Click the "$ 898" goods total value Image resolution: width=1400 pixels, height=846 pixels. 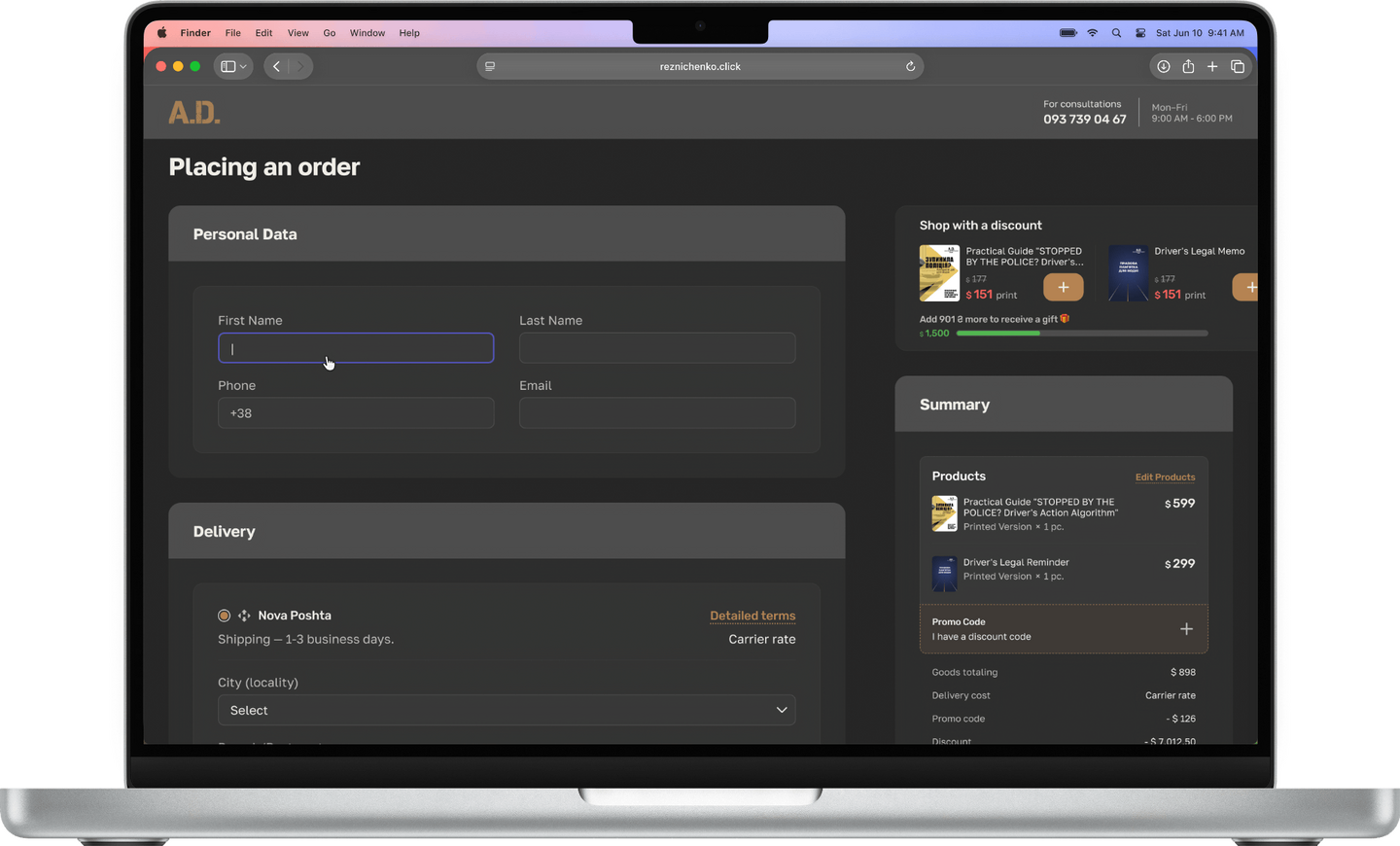pyautogui.click(x=1183, y=672)
